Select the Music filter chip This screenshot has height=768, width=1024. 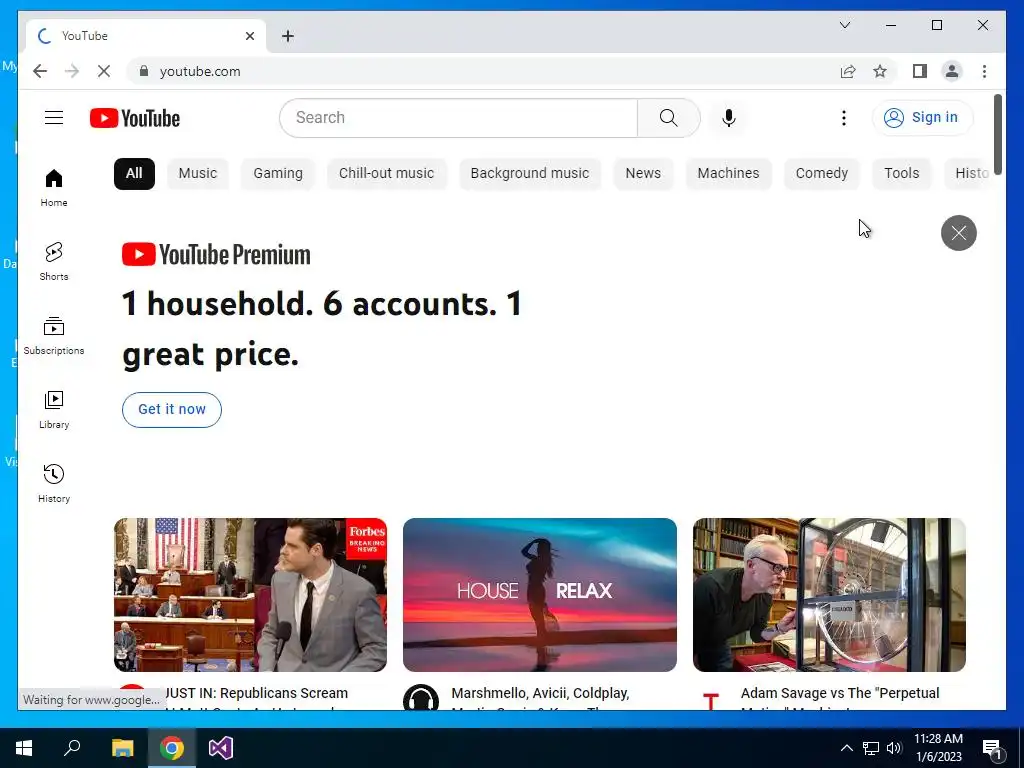click(x=198, y=174)
